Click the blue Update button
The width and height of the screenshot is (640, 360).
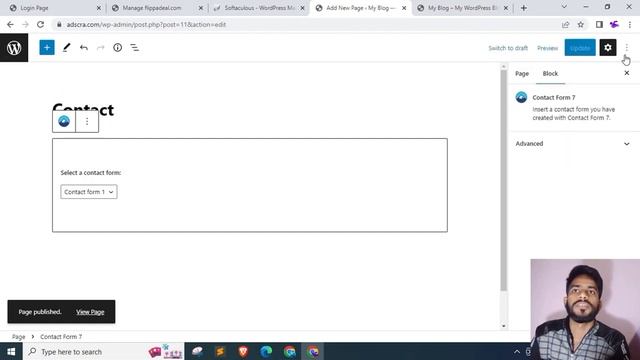[x=580, y=48]
